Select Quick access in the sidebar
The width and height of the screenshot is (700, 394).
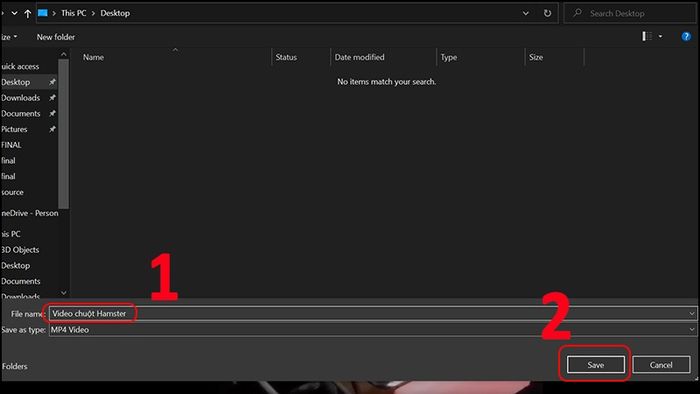coord(20,66)
